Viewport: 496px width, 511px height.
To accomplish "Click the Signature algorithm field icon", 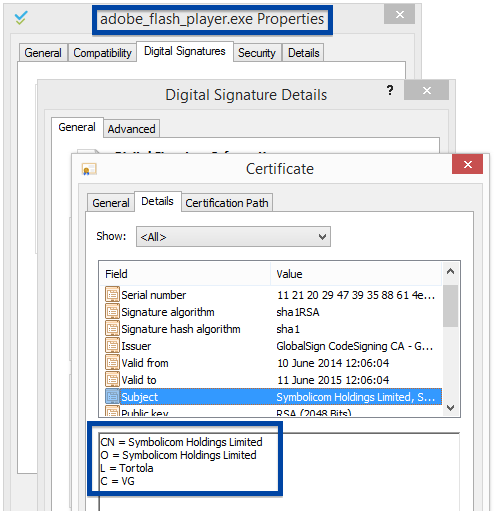I will 112,311.
